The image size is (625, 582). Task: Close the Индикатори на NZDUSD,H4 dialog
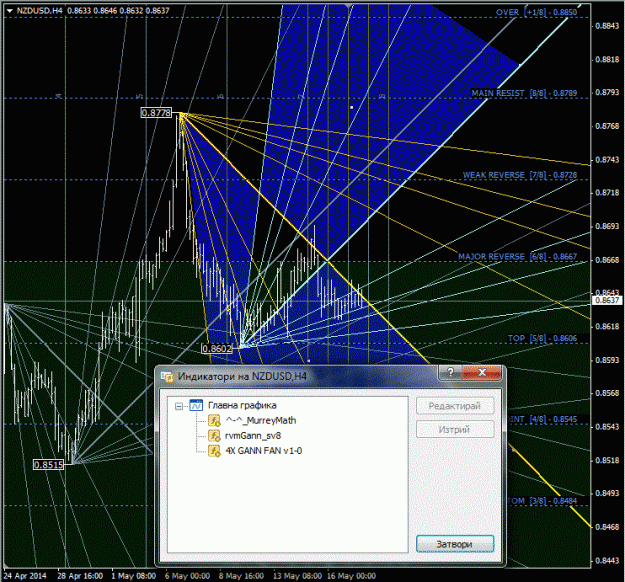point(482,372)
